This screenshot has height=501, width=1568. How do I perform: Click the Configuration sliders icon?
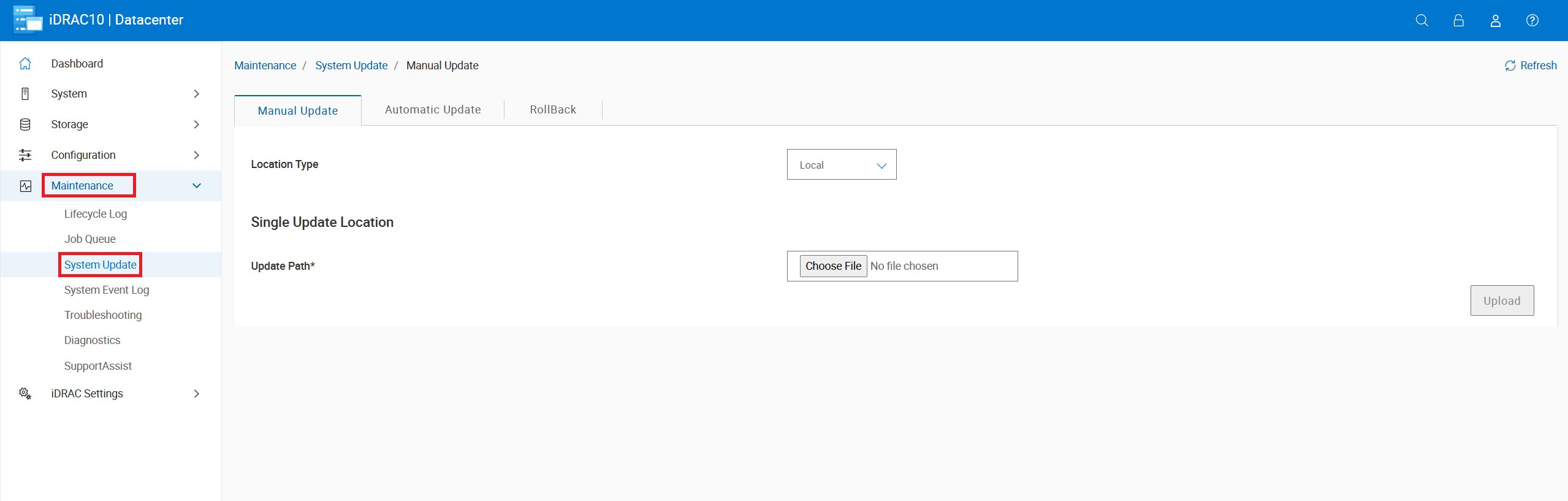[x=25, y=155]
